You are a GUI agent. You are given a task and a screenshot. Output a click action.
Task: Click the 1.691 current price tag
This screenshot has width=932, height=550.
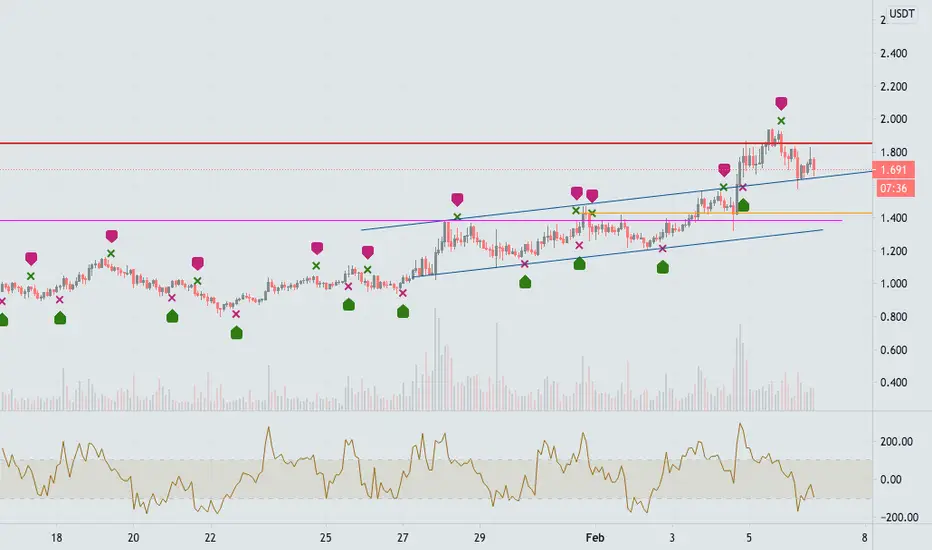point(893,170)
